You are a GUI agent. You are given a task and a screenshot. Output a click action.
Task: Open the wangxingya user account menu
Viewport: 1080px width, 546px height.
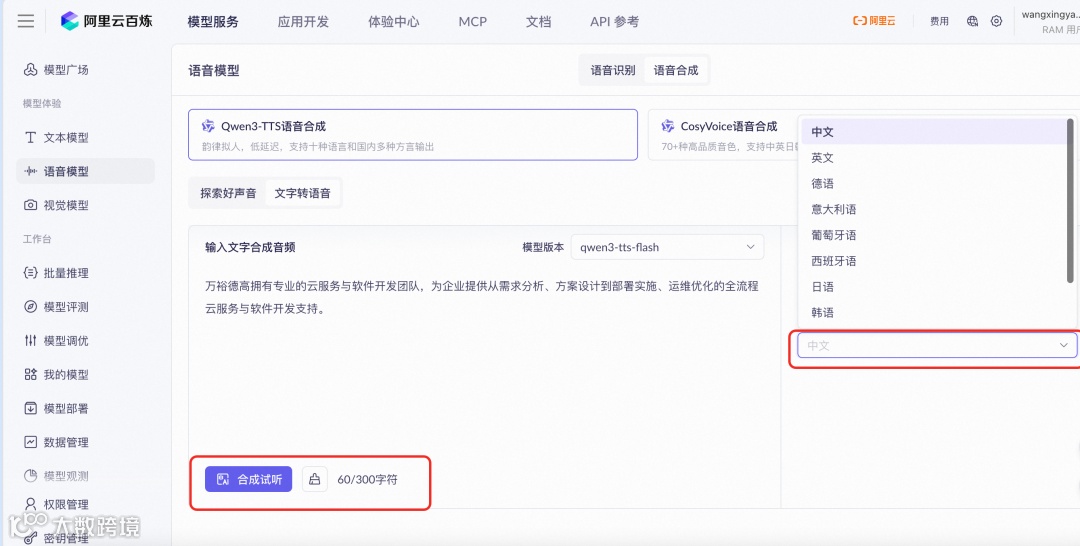(1050, 21)
